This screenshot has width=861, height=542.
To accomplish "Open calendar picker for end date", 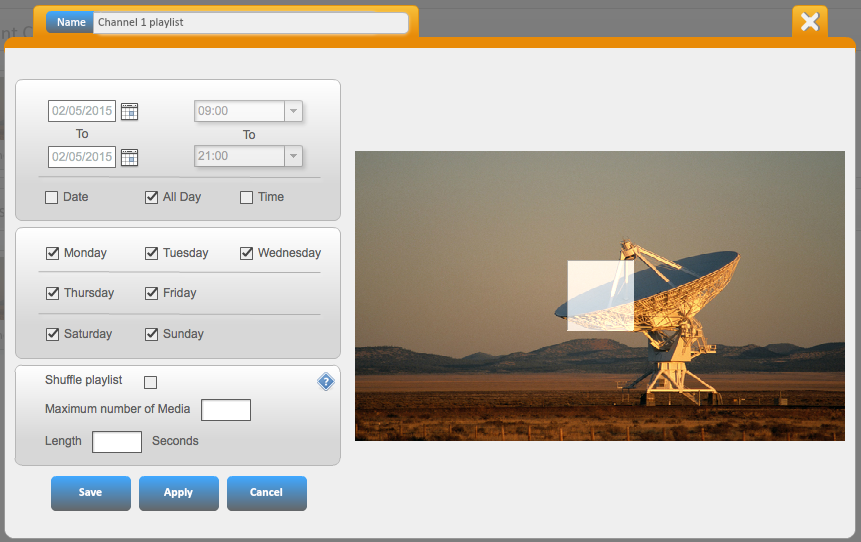I will (x=129, y=158).
